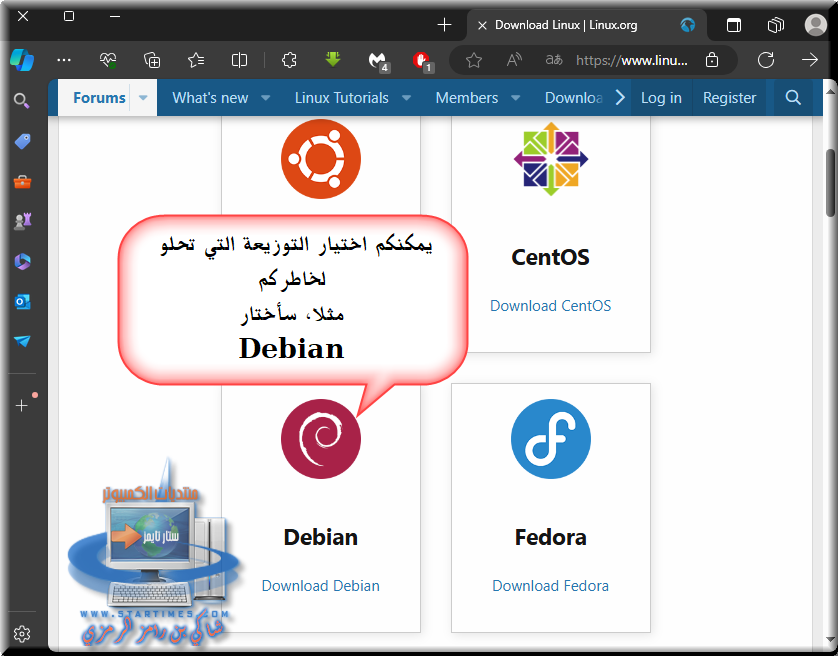
Task: Open the sidebar Search icon
Action: 22,101
